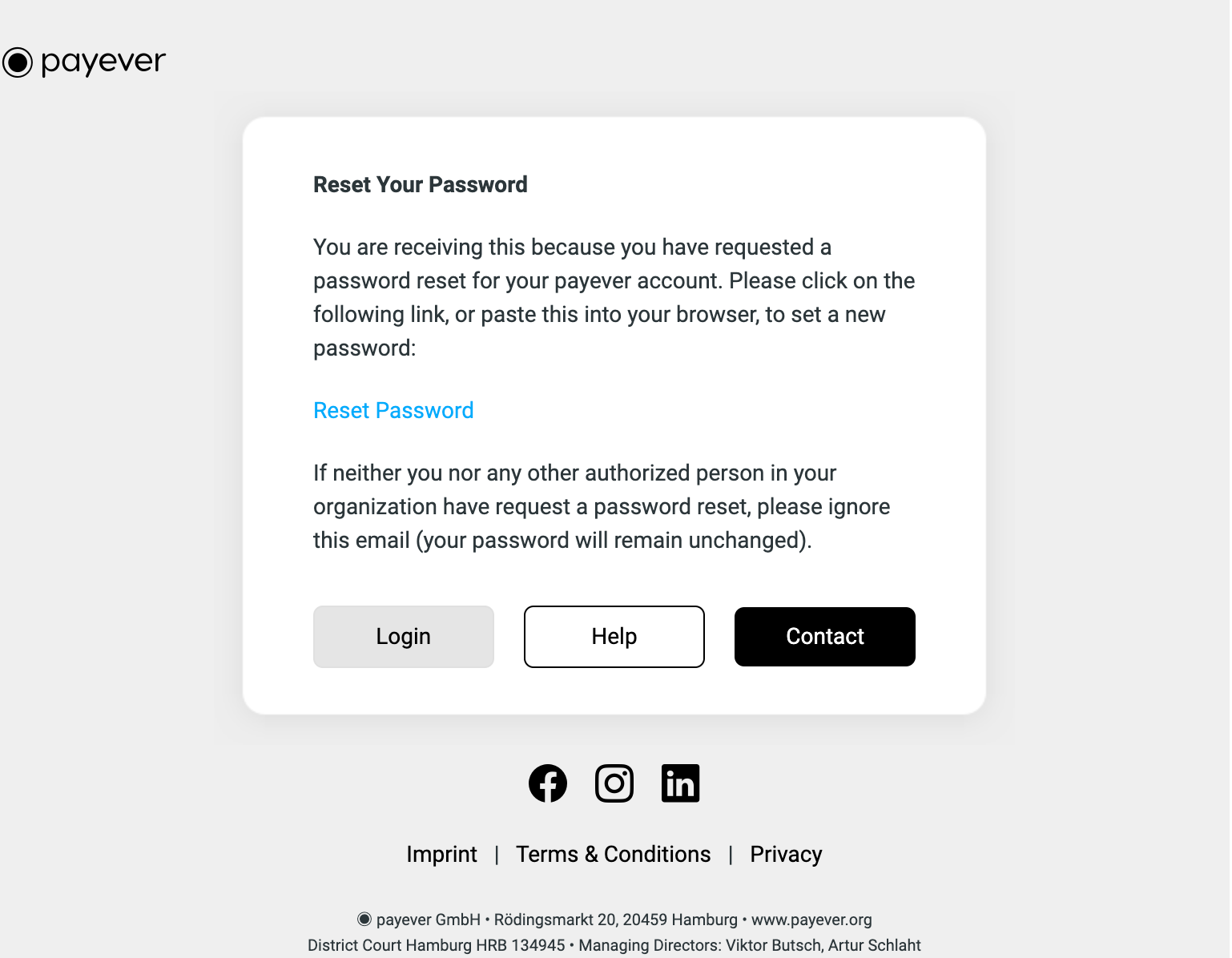This screenshot has height=958, width=1232.
Task: Open the Facebook social icon
Action: pos(548,783)
